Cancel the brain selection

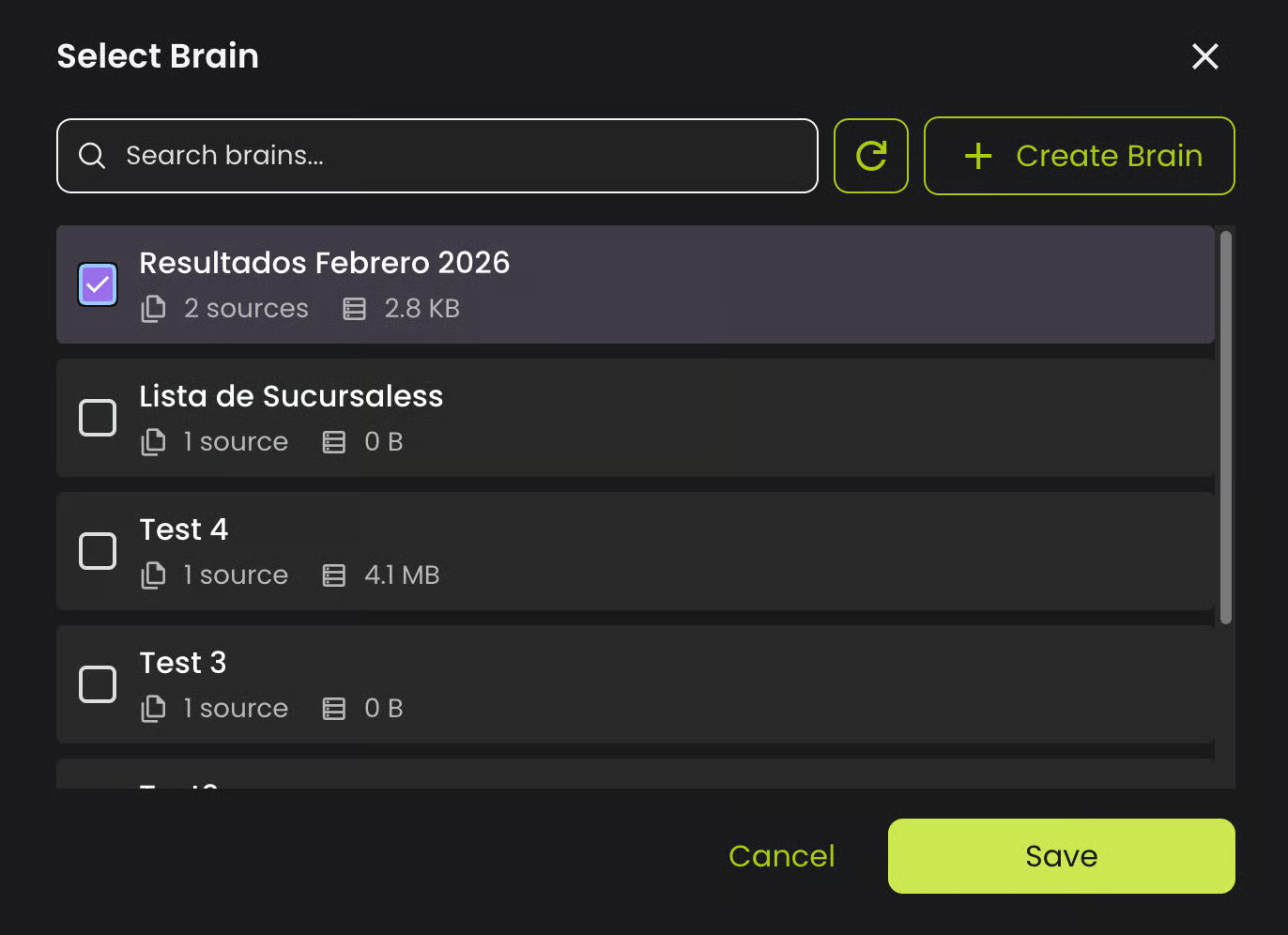(x=781, y=856)
